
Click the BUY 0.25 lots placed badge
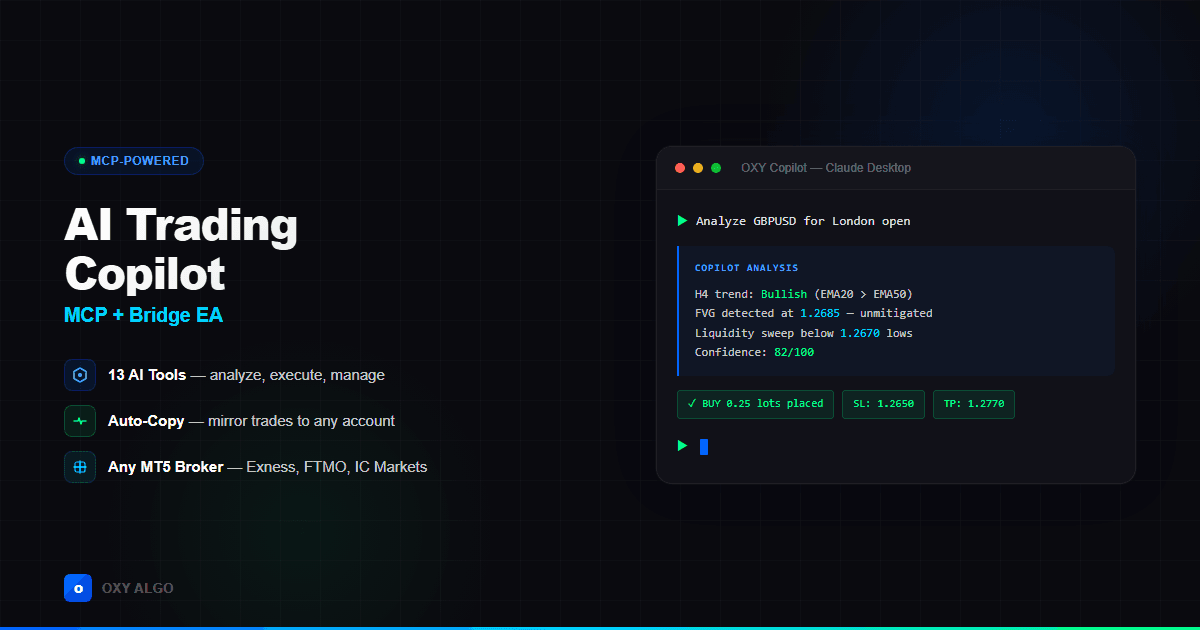(755, 404)
